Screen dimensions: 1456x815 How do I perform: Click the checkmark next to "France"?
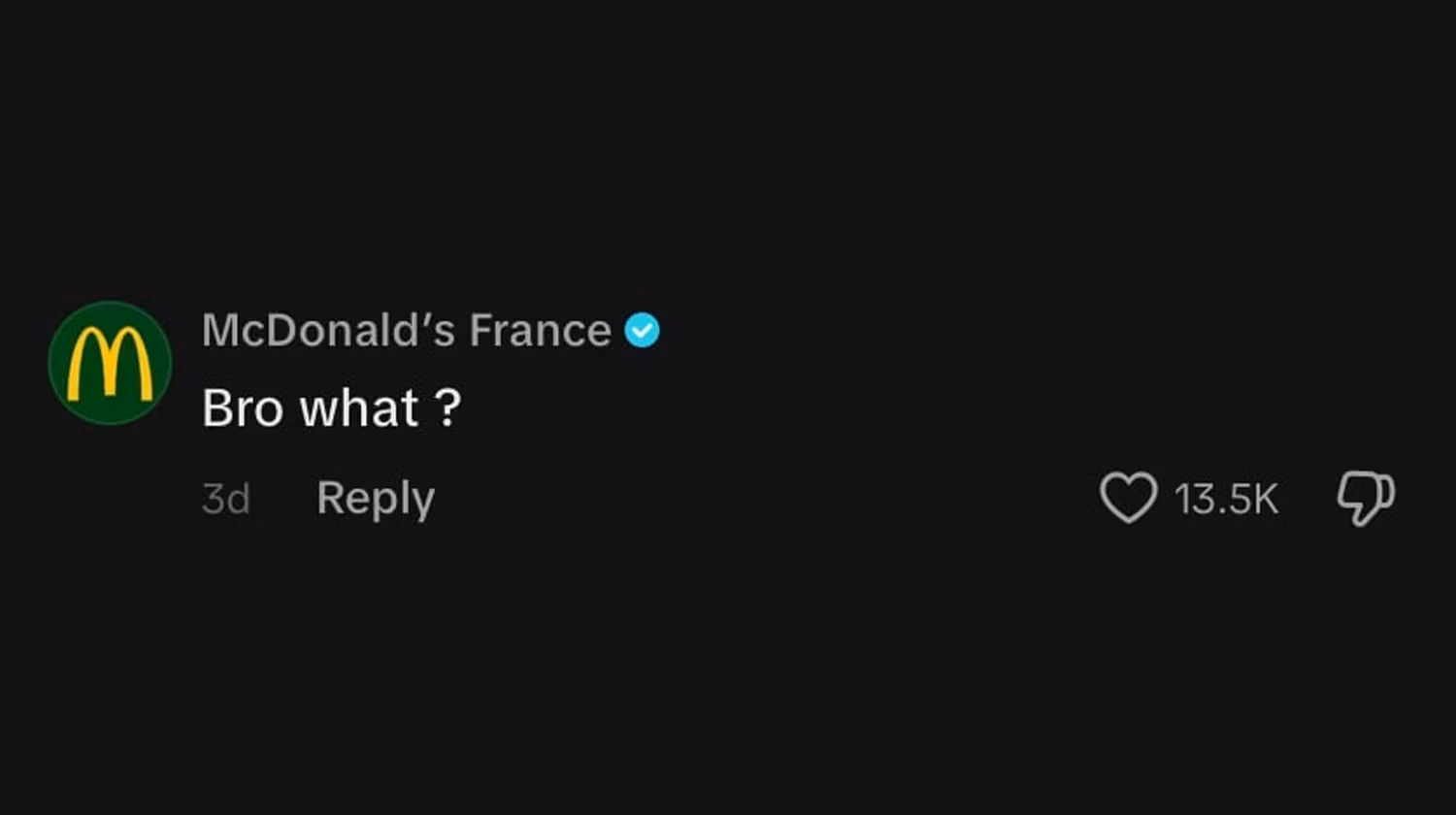(x=642, y=331)
